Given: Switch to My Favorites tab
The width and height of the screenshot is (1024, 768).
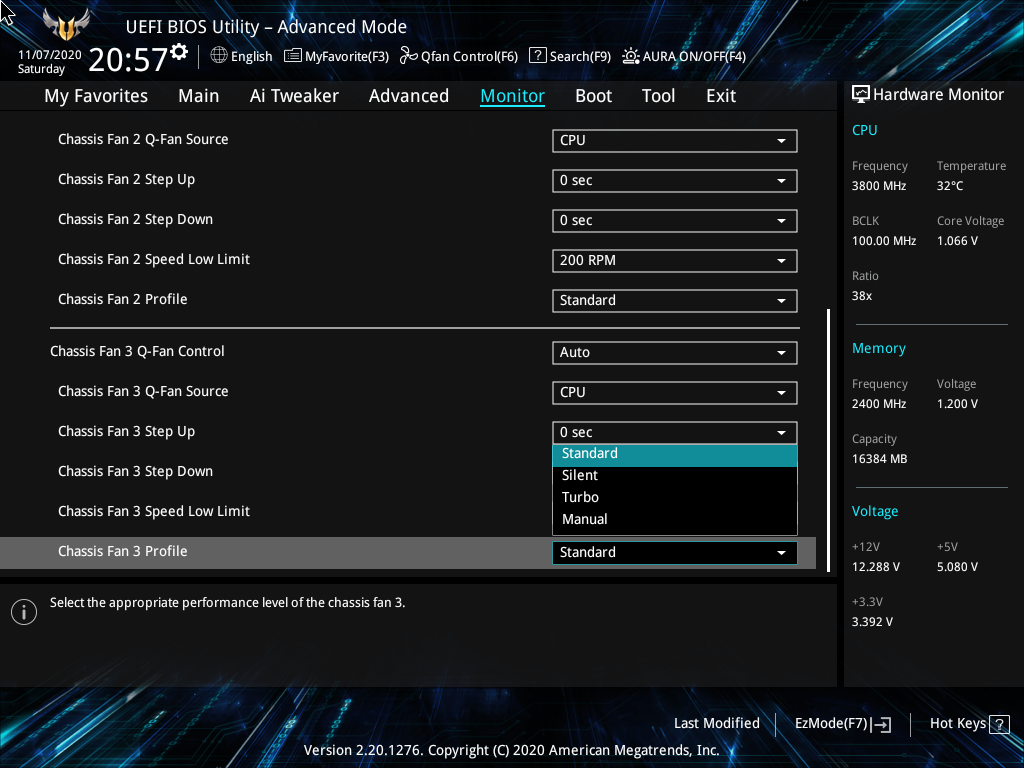Looking at the screenshot, I should (96, 96).
